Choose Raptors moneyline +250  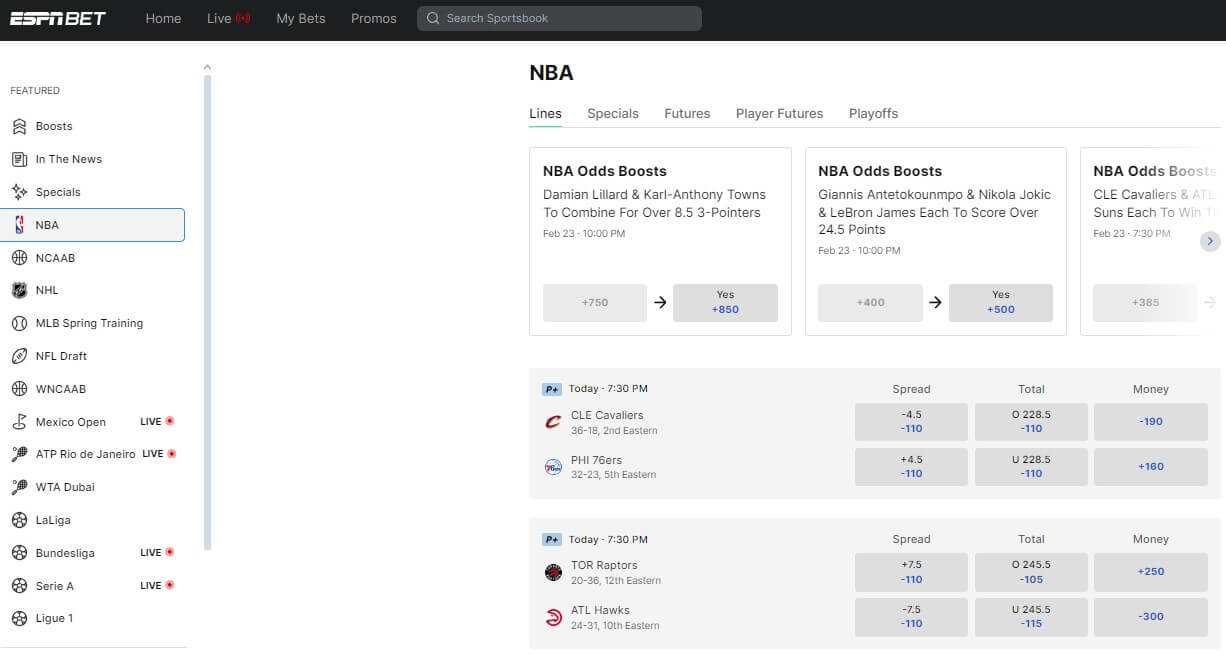[1151, 572]
